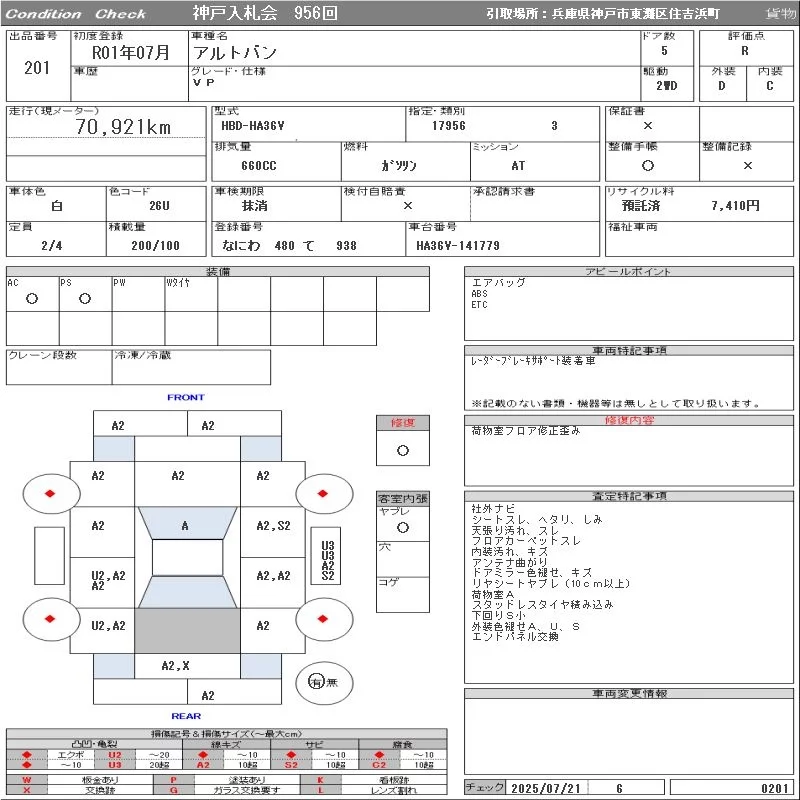Click the note アンテナ曲がり
This screenshot has height=800, width=800.
coord(509,562)
